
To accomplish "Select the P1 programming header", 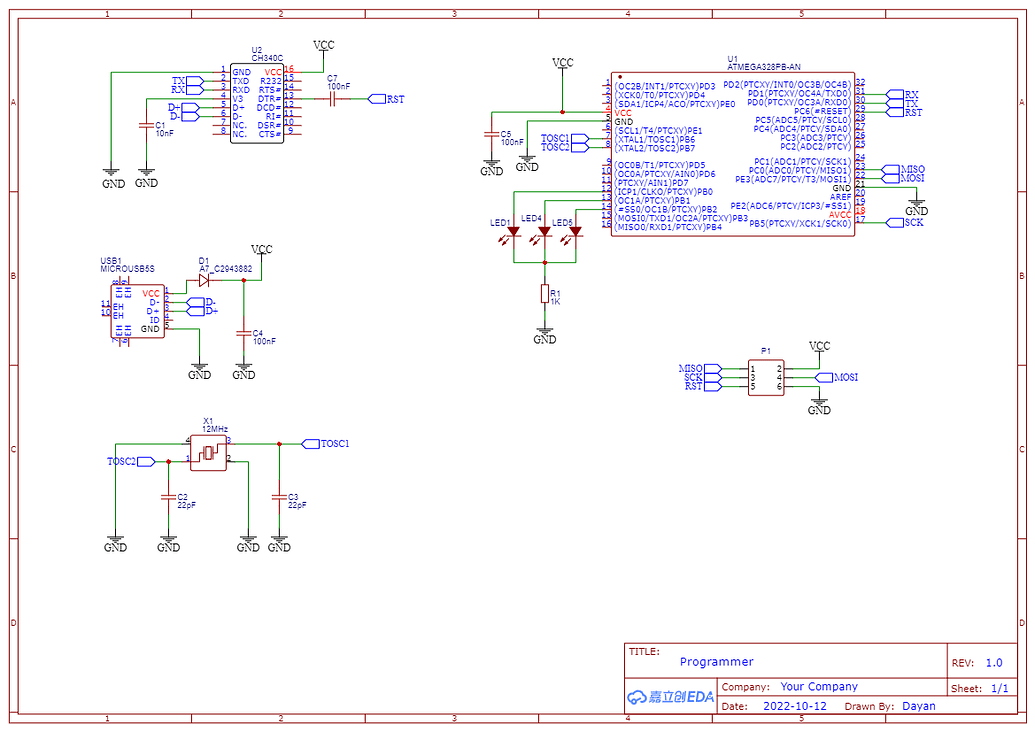I will (765, 375).
